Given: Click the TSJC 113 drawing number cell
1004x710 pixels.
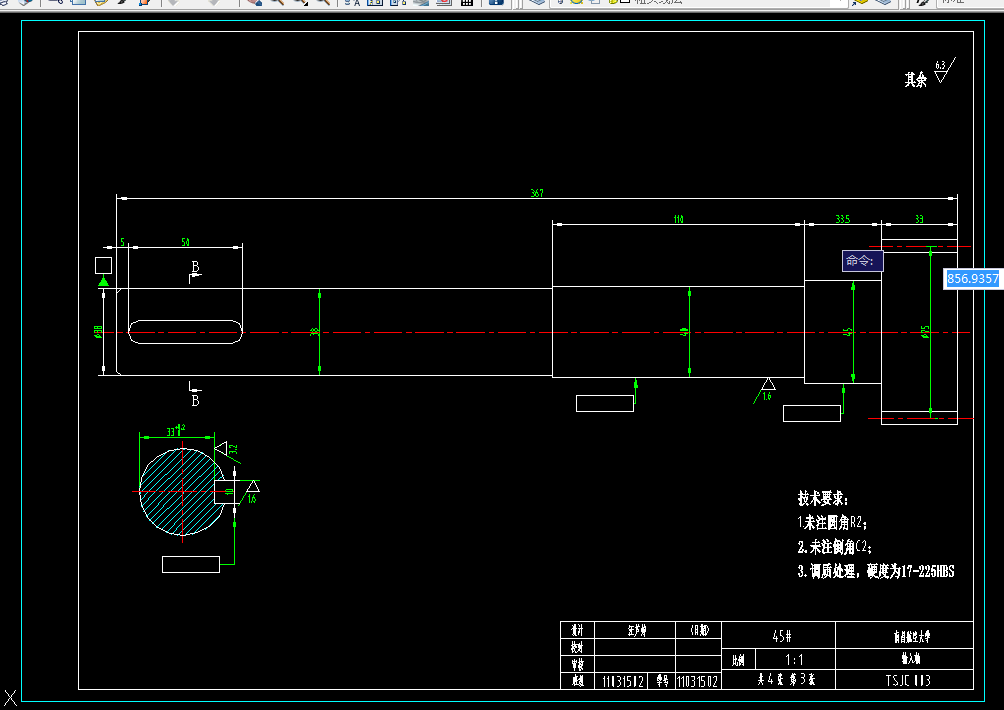Looking at the screenshot, I should pos(904,680).
